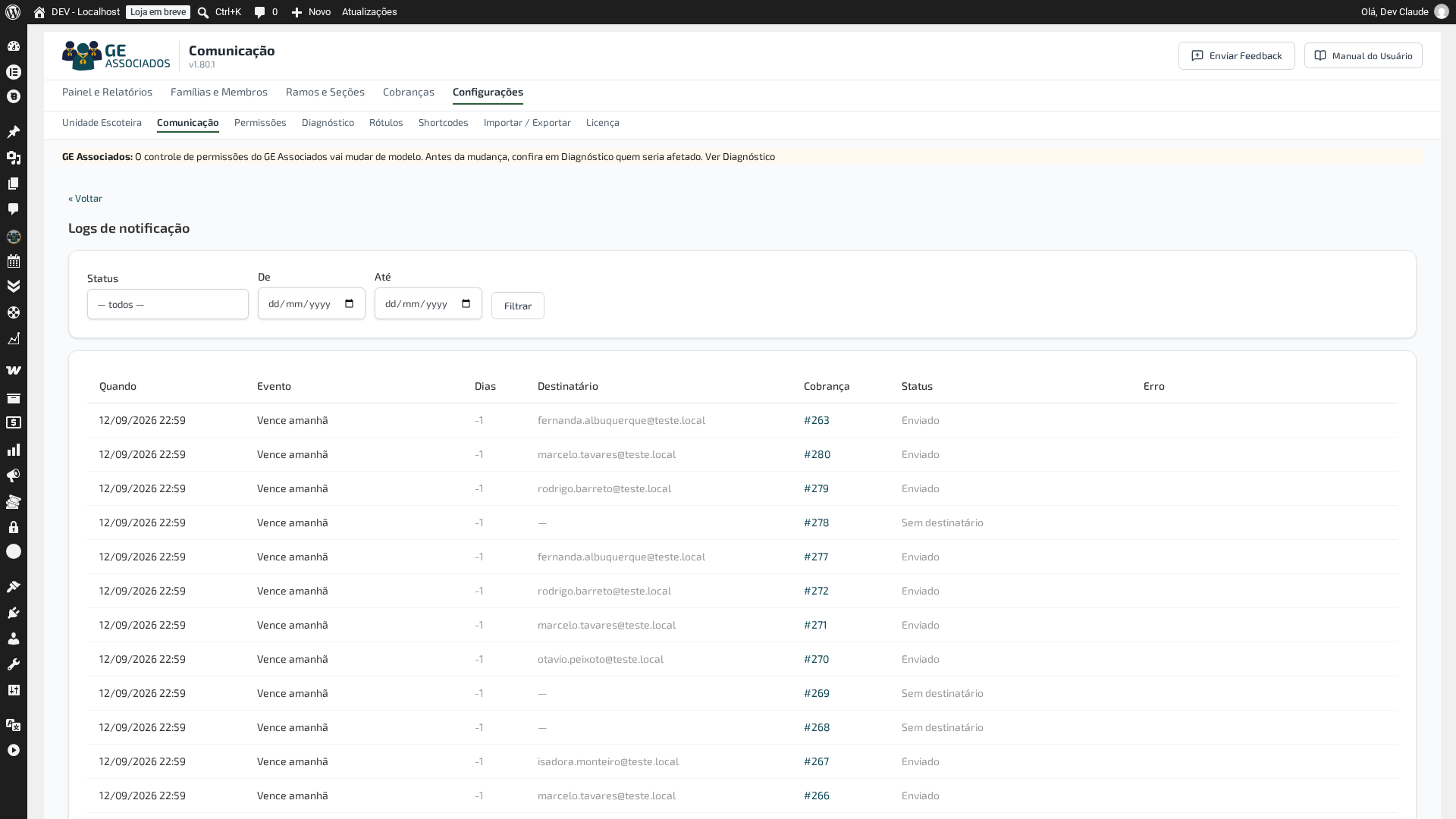Click the megaphone Marketing sidebar icon

pyautogui.click(x=14, y=475)
